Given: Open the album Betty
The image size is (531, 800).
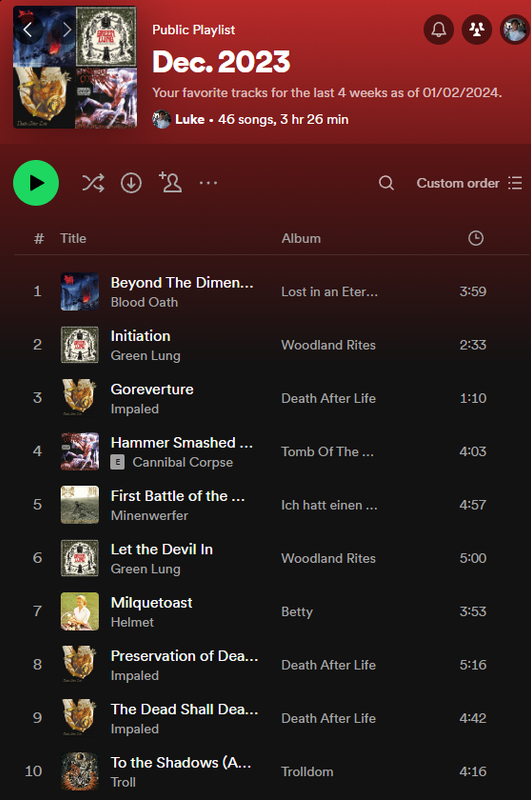Looking at the screenshot, I should click(x=296, y=612).
